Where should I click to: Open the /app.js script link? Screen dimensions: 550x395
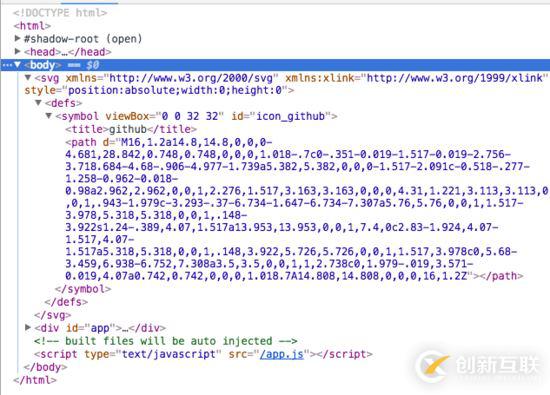(281, 354)
